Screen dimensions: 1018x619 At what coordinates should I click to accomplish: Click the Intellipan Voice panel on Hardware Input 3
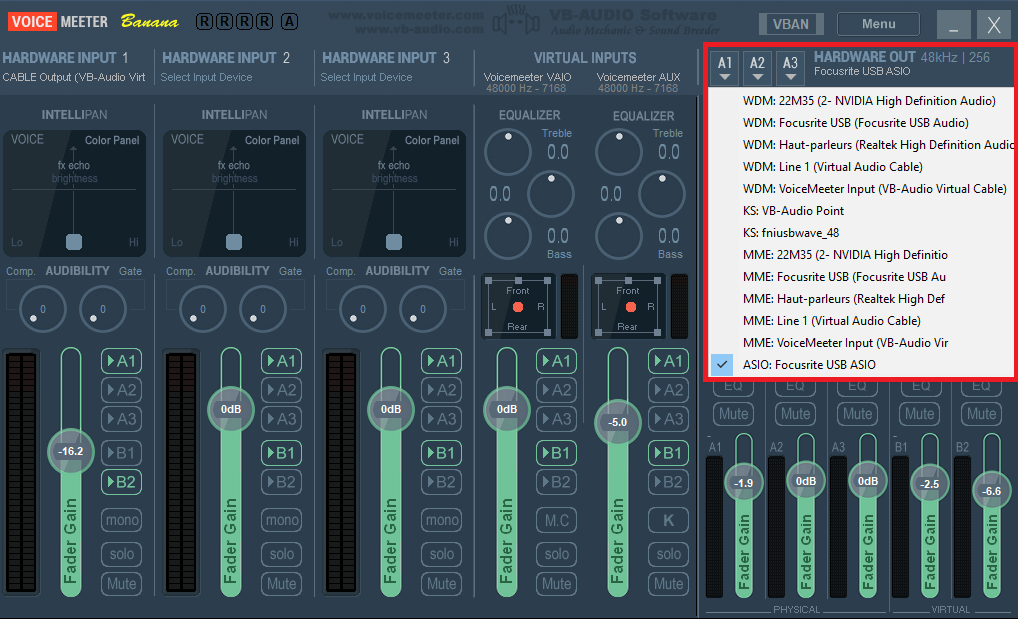(x=394, y=192)
